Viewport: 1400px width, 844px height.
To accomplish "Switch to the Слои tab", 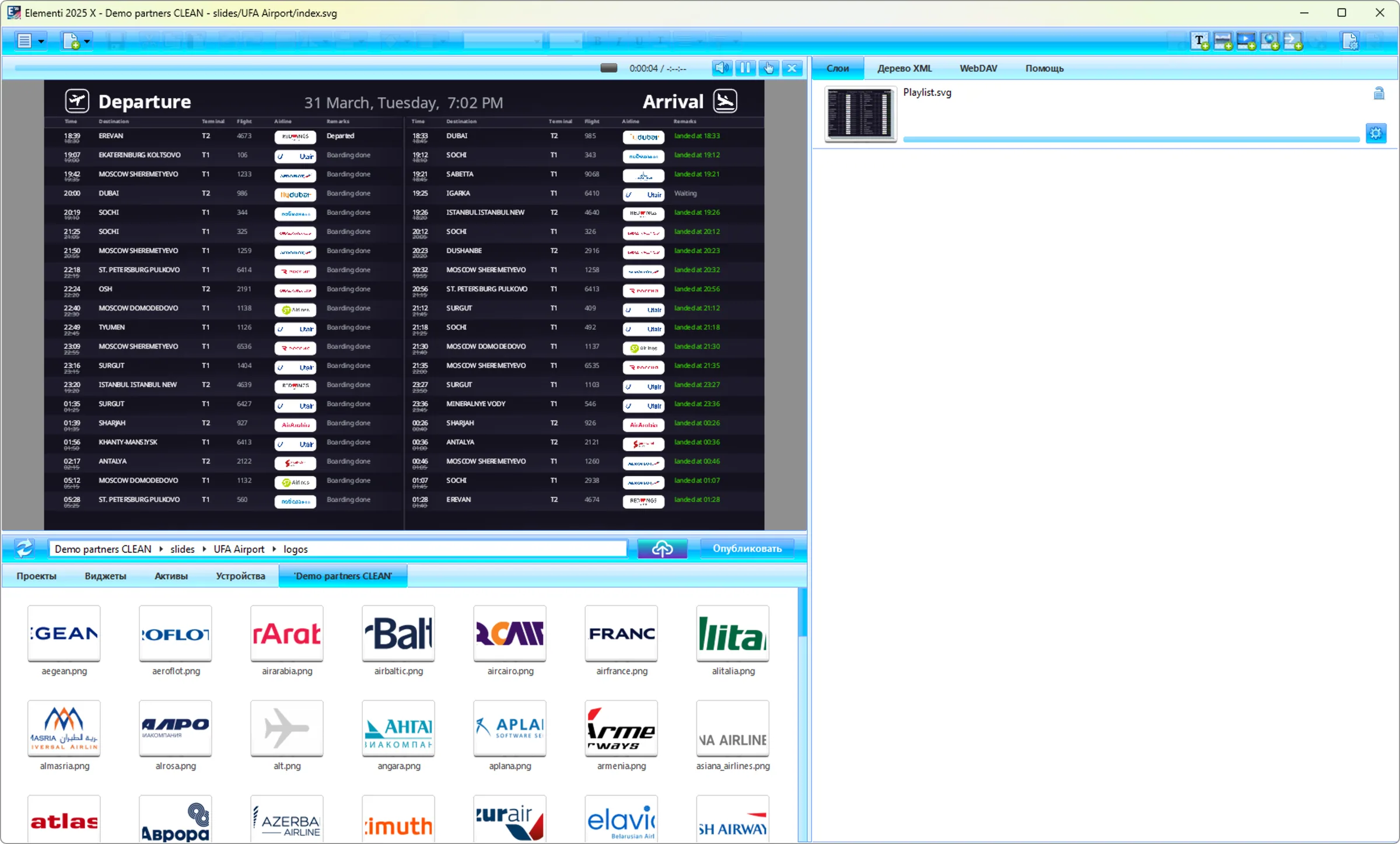I will 838,68.
